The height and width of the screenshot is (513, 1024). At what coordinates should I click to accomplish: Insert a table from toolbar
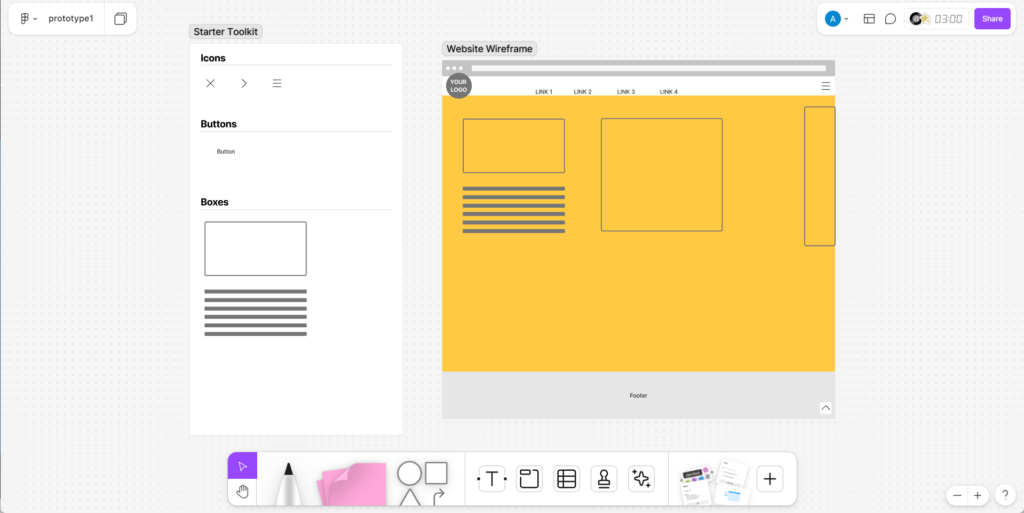point(566,479)
